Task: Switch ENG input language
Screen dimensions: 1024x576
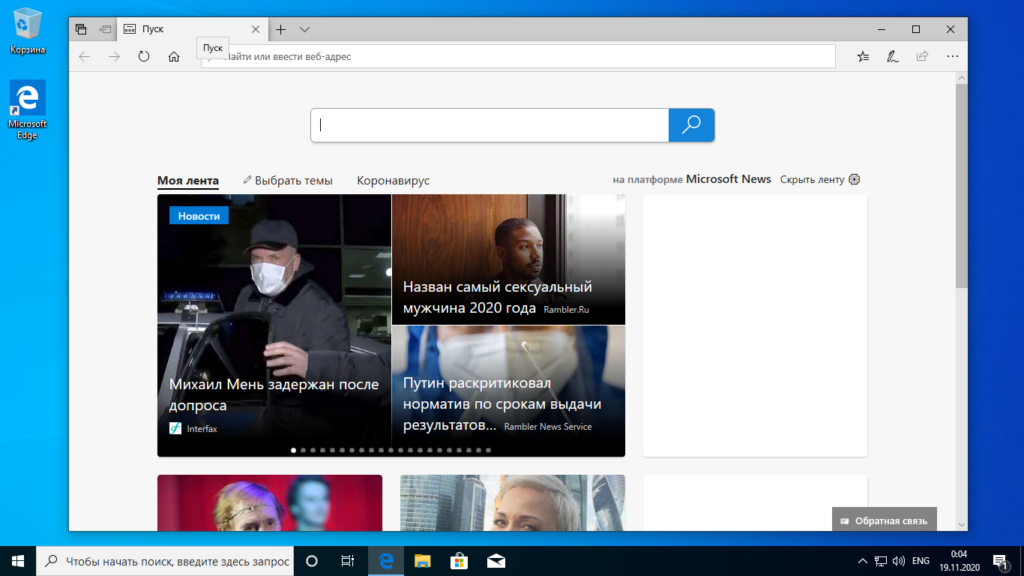Action: (921, 561)
